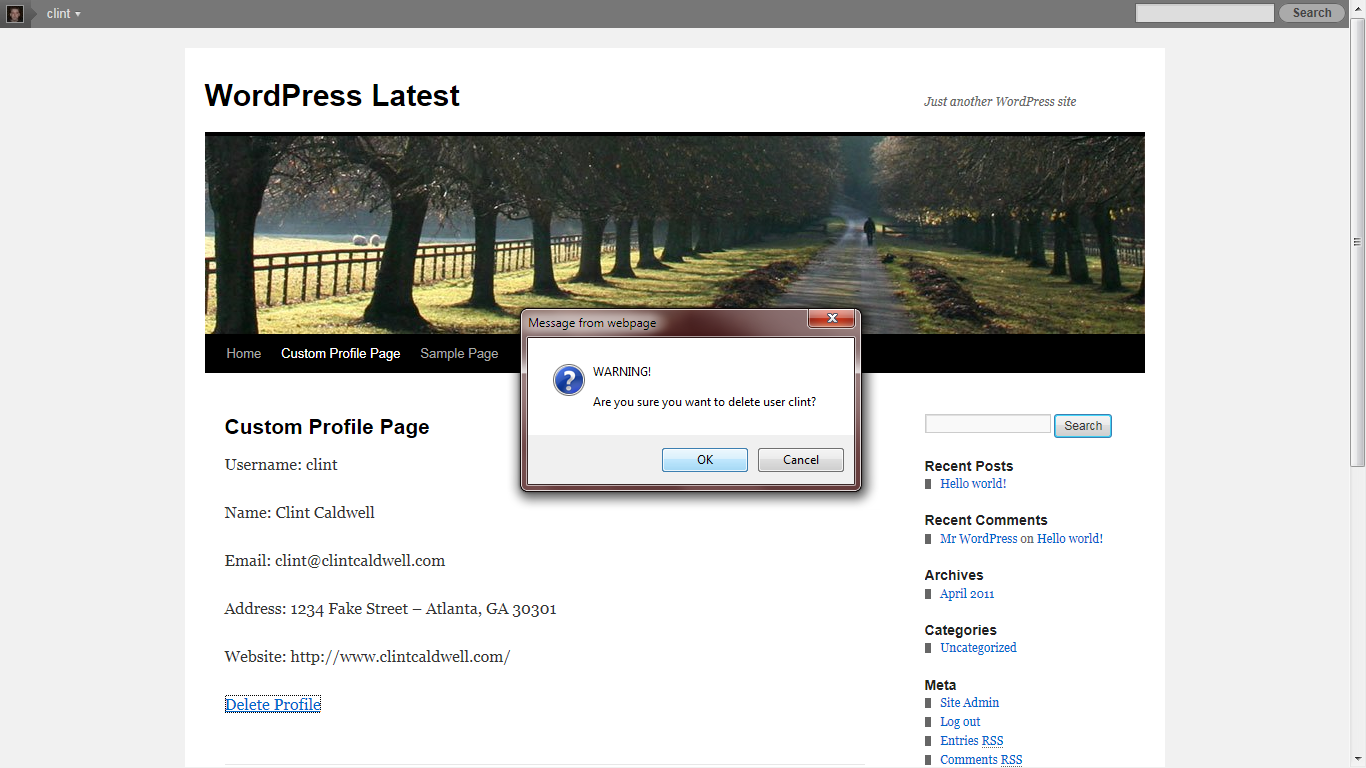Go to the Sample Page menu item
The image size is (1366, 768).
459,353
